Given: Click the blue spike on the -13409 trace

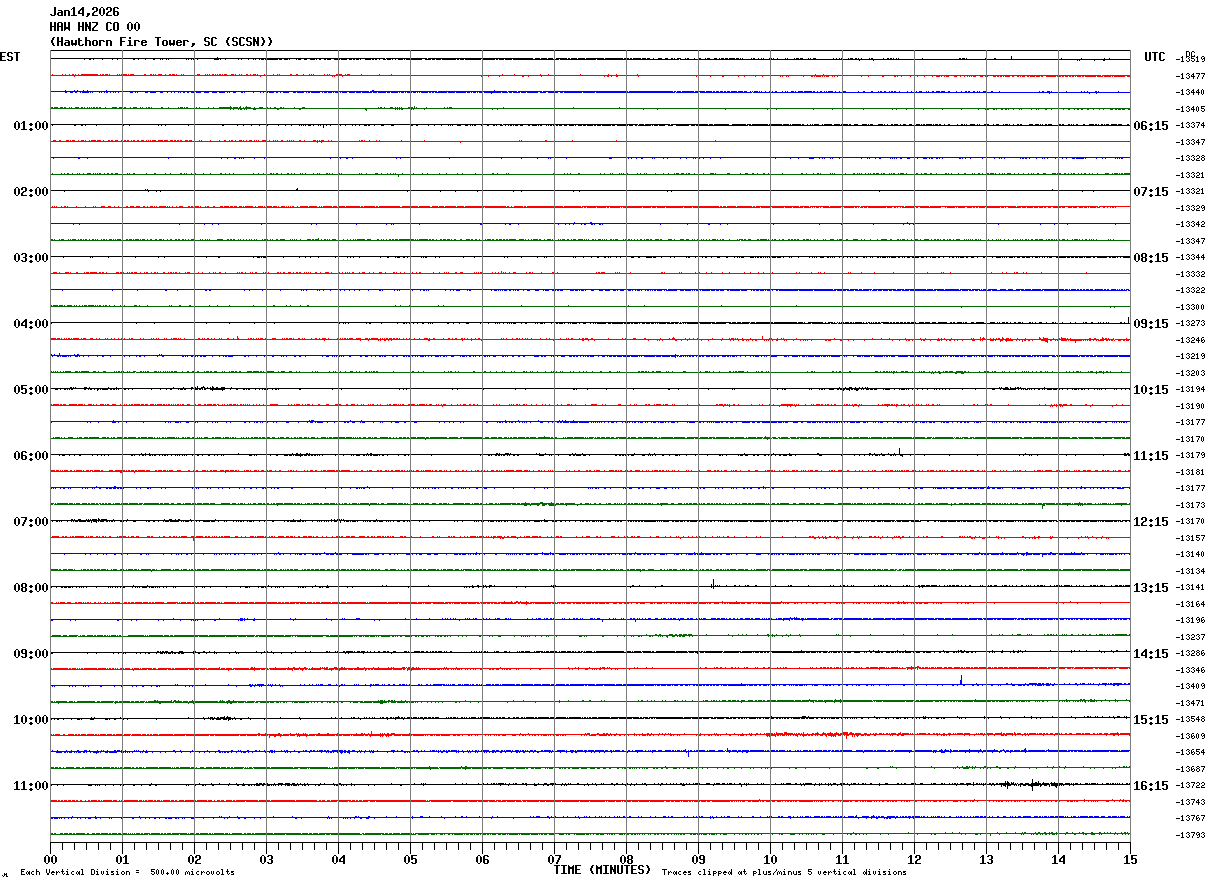Looking at the screenshot, I should click(x=961, y=680).
